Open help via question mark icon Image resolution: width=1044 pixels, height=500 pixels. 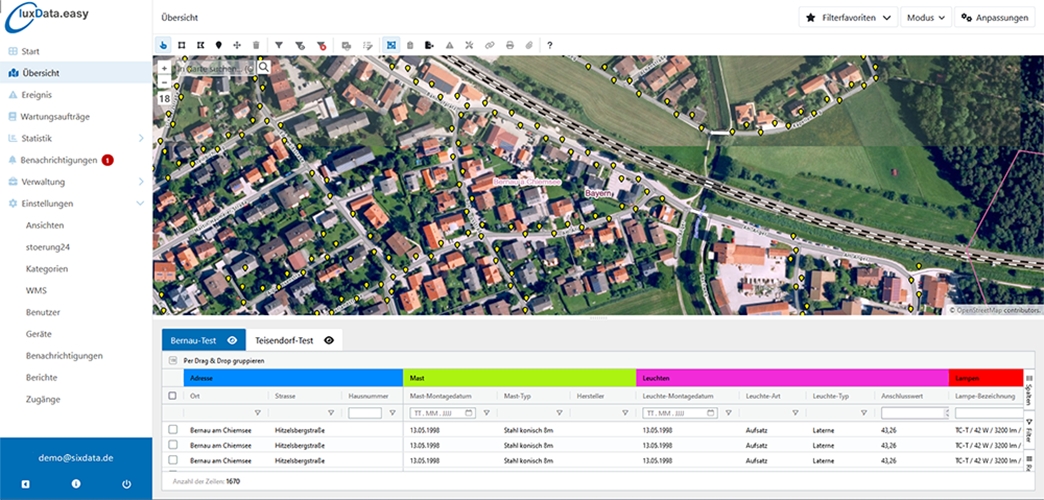[549, 45]
